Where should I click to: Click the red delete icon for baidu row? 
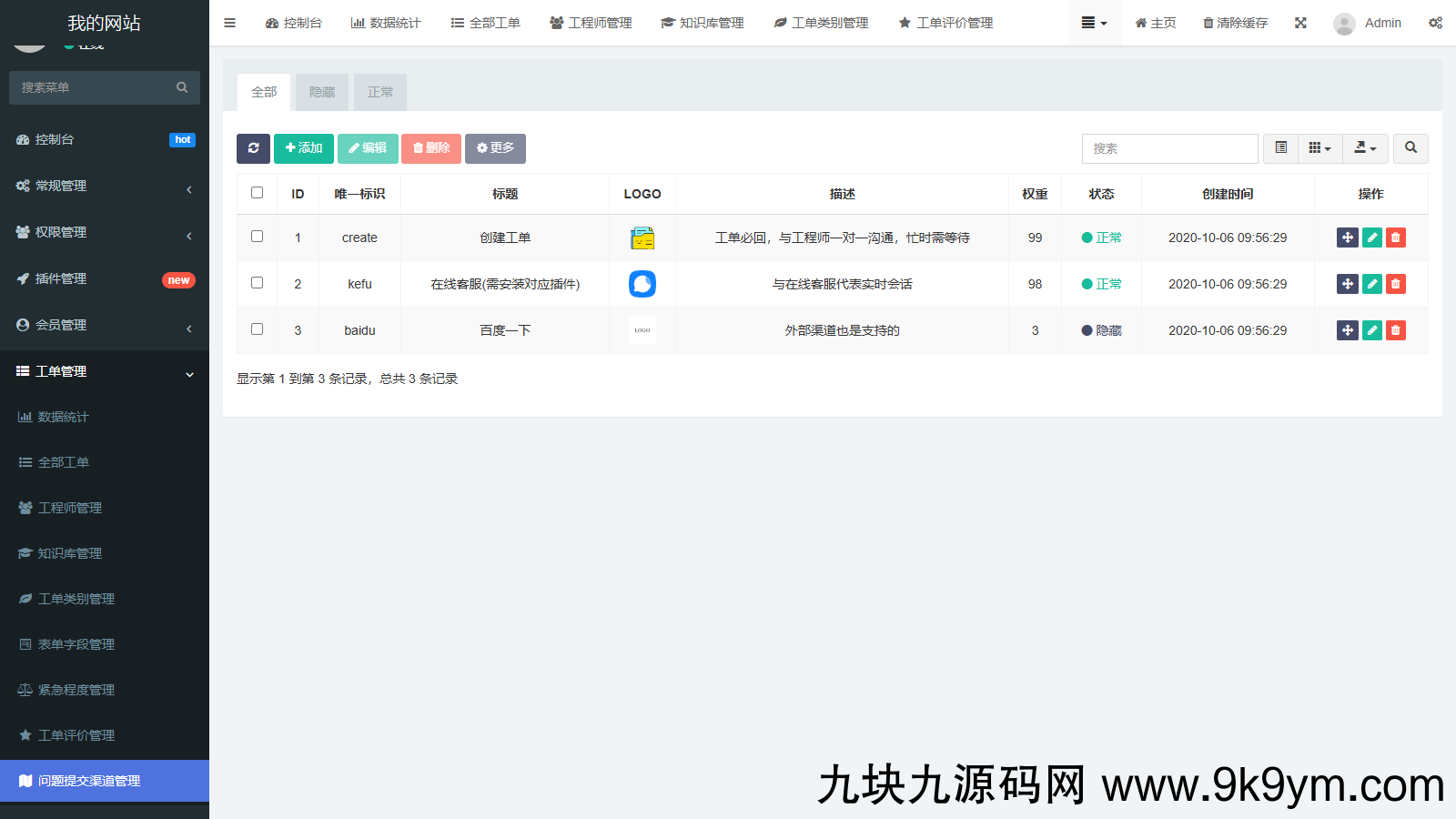point(1395,330)
